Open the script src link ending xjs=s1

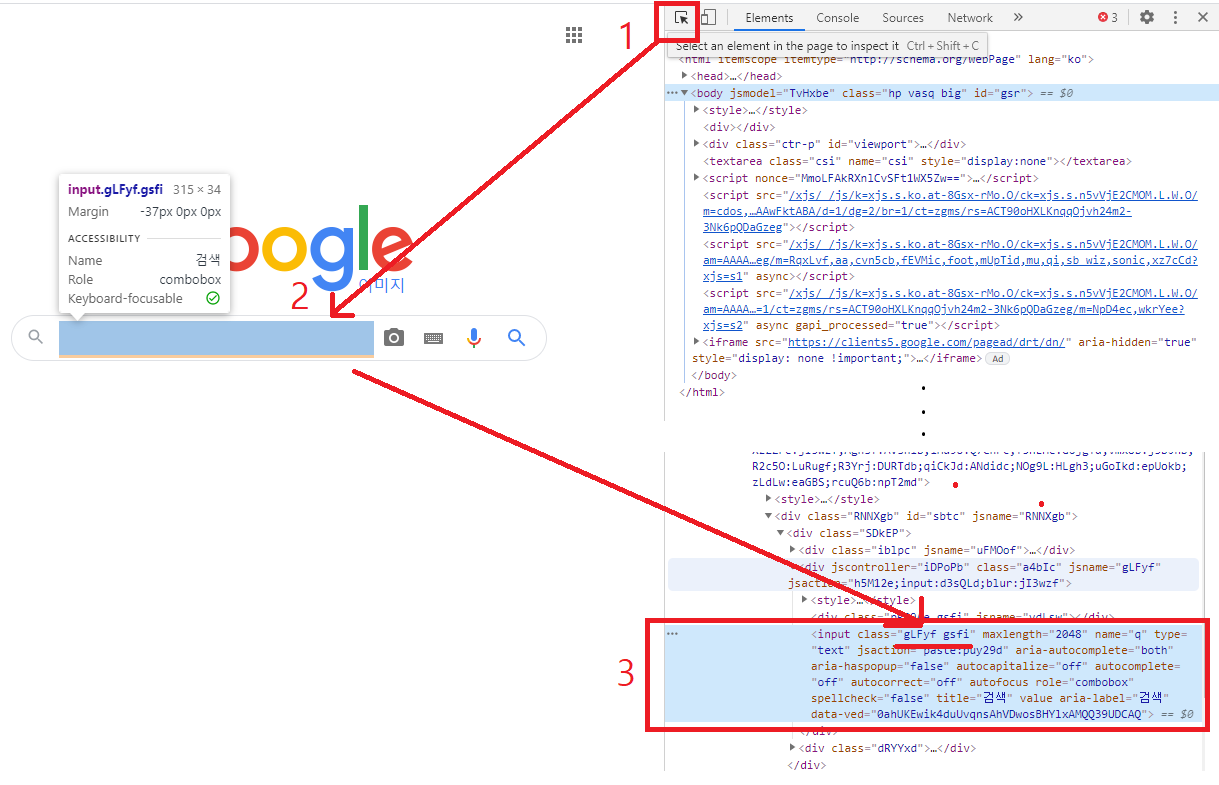(x=951, y=259)
